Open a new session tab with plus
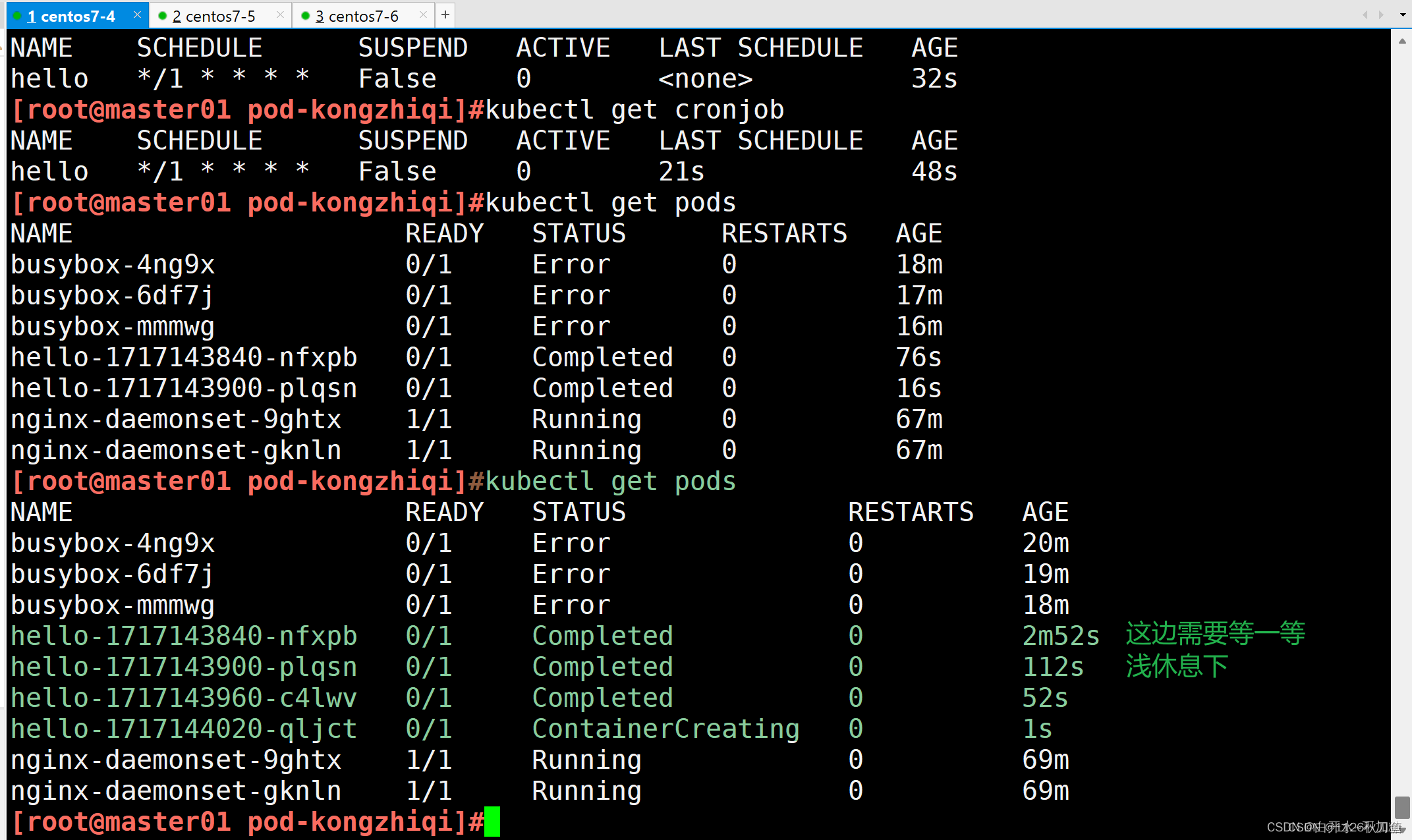Screen dimensions: 1412x840 (x=445, y=14)
